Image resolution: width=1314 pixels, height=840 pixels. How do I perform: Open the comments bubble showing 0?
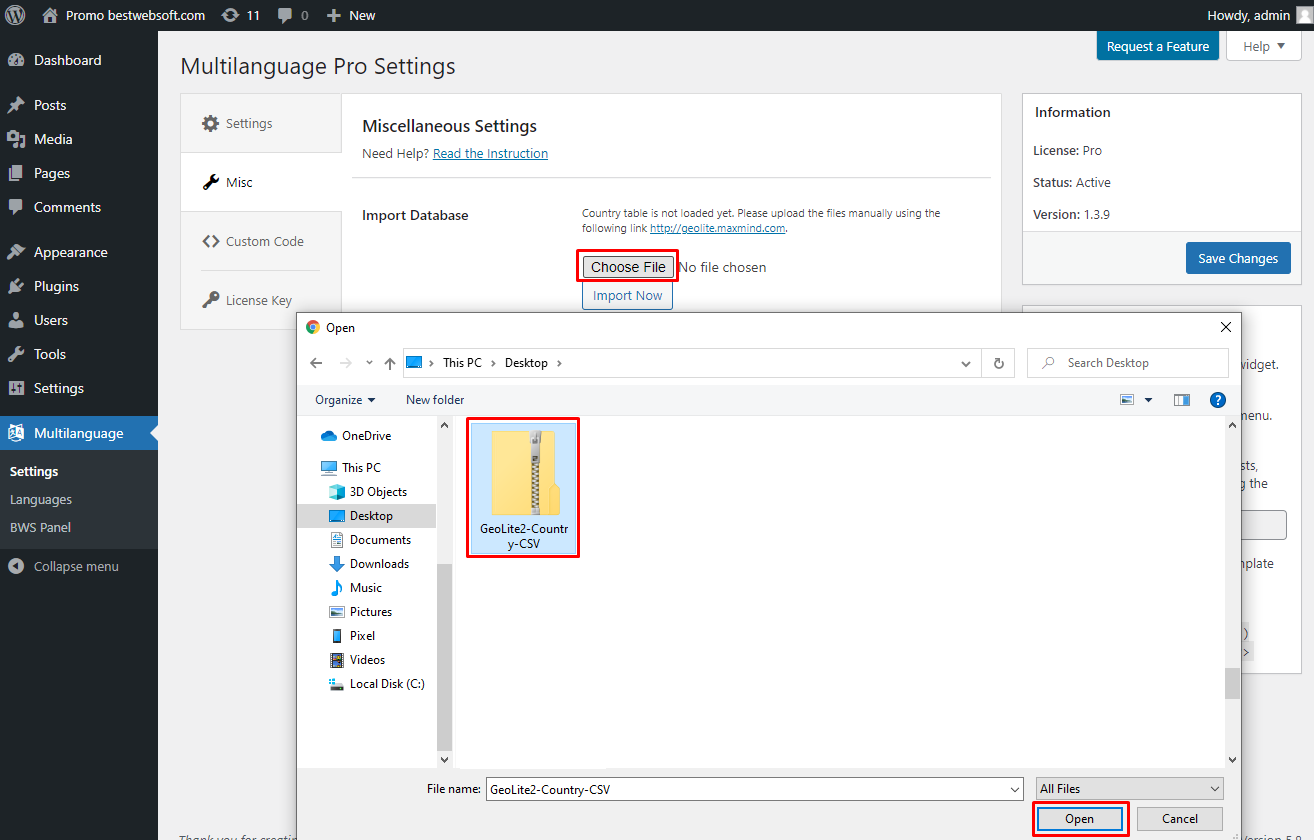[x=293, y=15]
